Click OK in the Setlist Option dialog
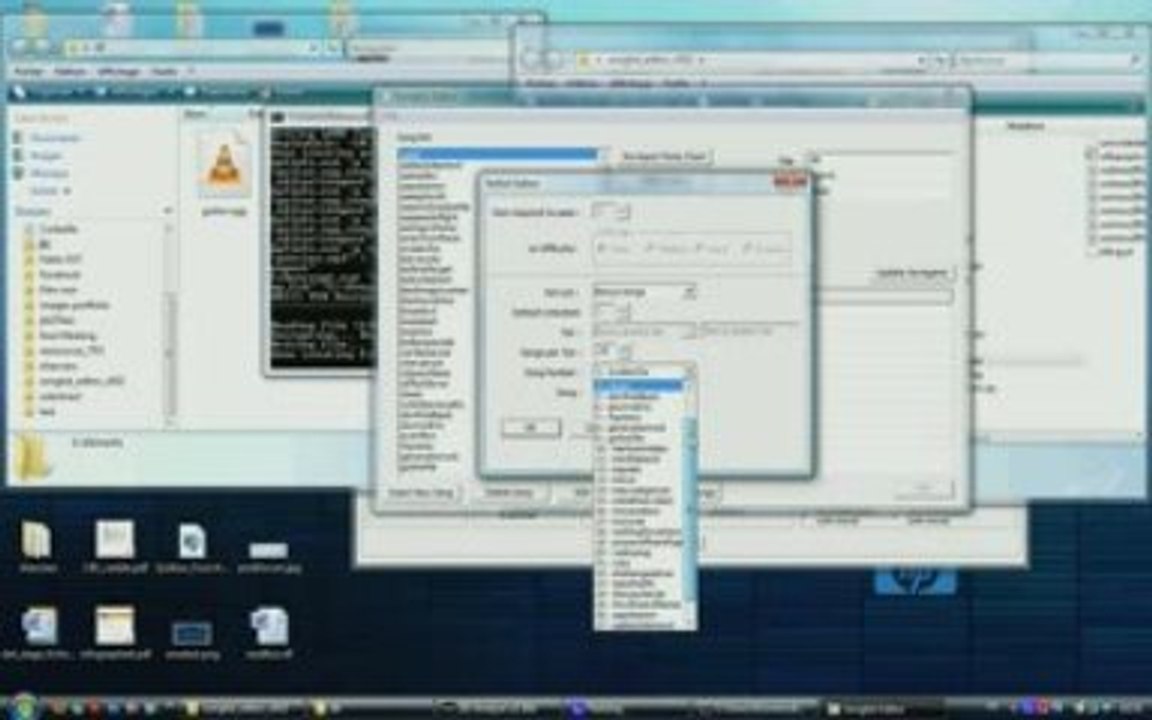Viewport: 1152px width, 720px height. [x=531, y=427]
